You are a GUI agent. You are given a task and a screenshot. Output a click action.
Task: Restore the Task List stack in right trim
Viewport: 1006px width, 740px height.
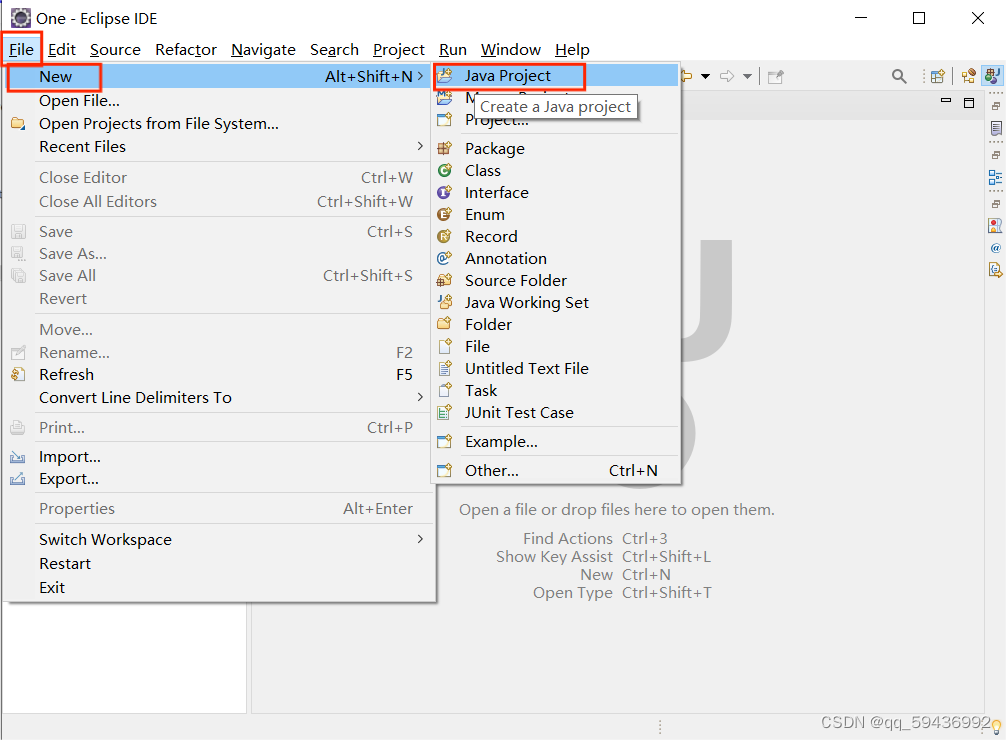point(996,106)
